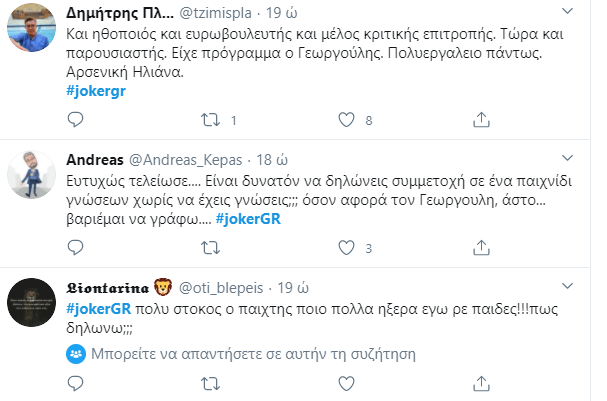Retweet the @tzimispla tweet
The height and width of the screenshot is (401, 607).
[x=211, y=120]
